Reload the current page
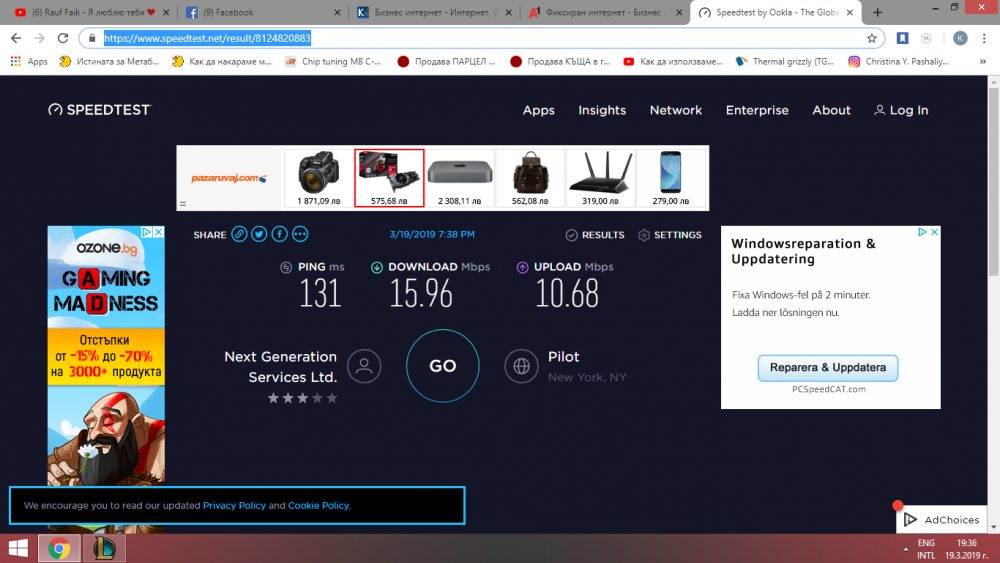 coord(62,38)
